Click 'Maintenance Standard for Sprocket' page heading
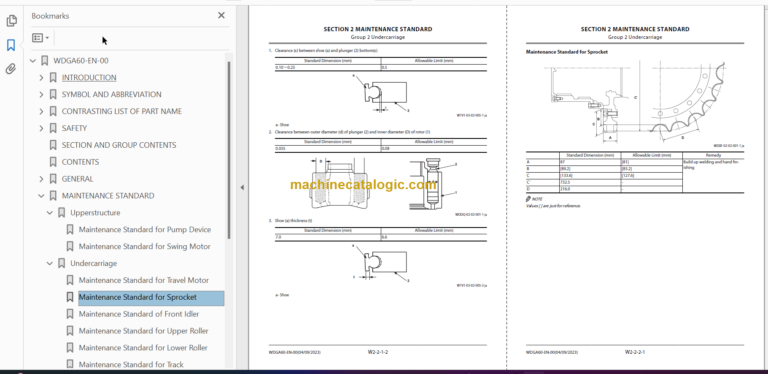 pyautogui.click(x=567, y=51)
